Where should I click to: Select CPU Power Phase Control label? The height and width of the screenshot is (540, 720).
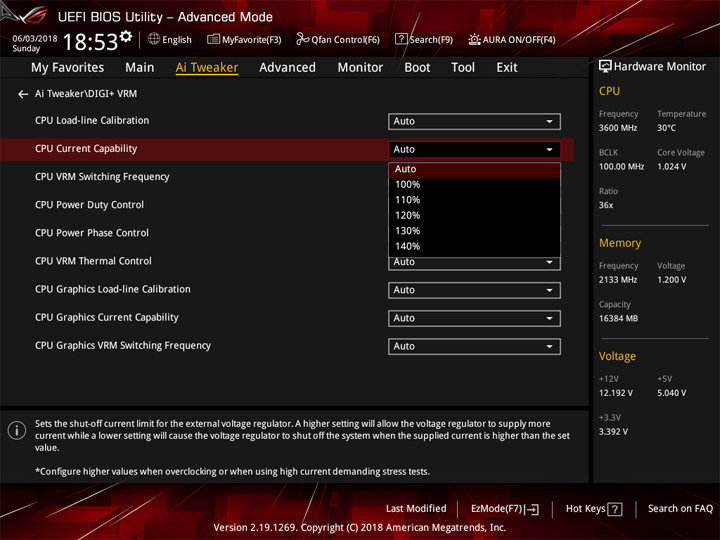tap(92, 233)
